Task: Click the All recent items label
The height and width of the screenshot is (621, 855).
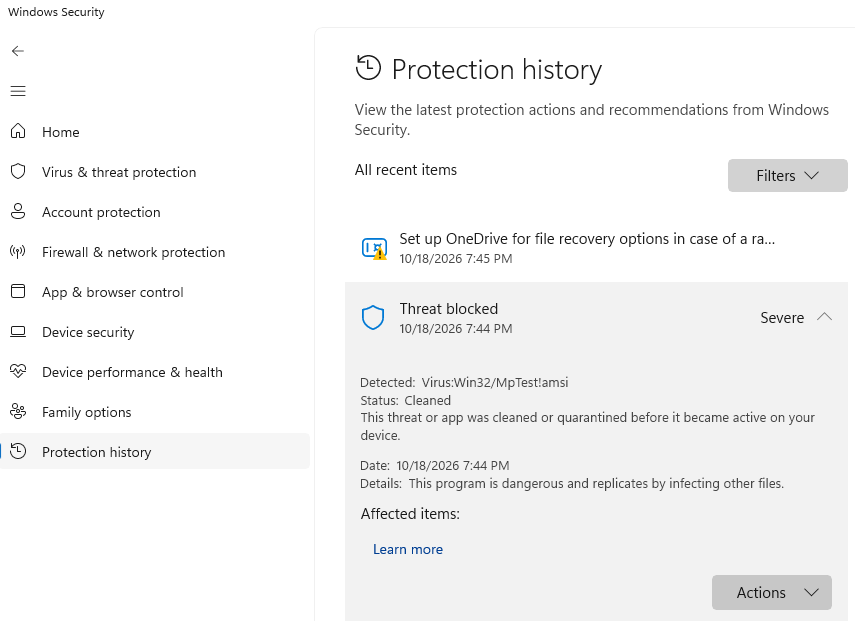Action: [x=406, y=170]
